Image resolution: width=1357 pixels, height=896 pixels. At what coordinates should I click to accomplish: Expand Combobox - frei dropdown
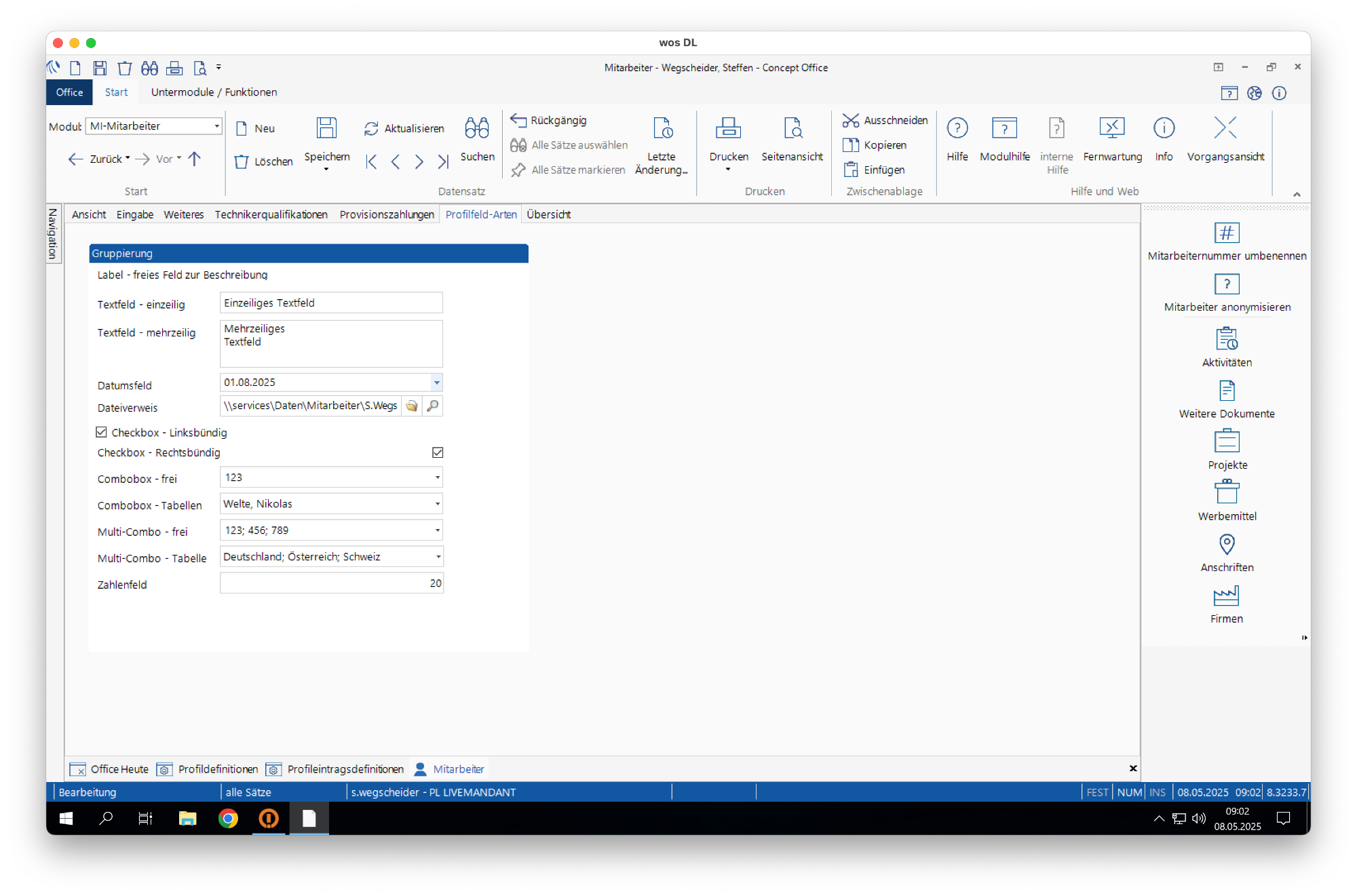point(438,478)
